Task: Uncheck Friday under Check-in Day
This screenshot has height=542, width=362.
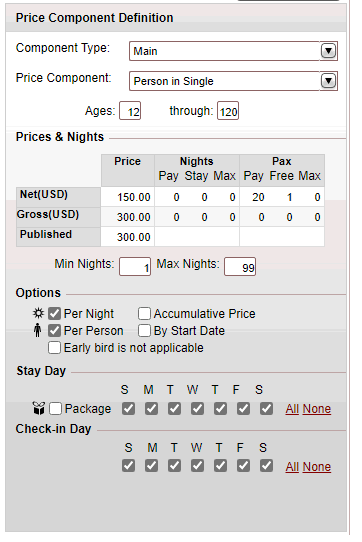Action: pyautogui.click(x=243, y=465)
